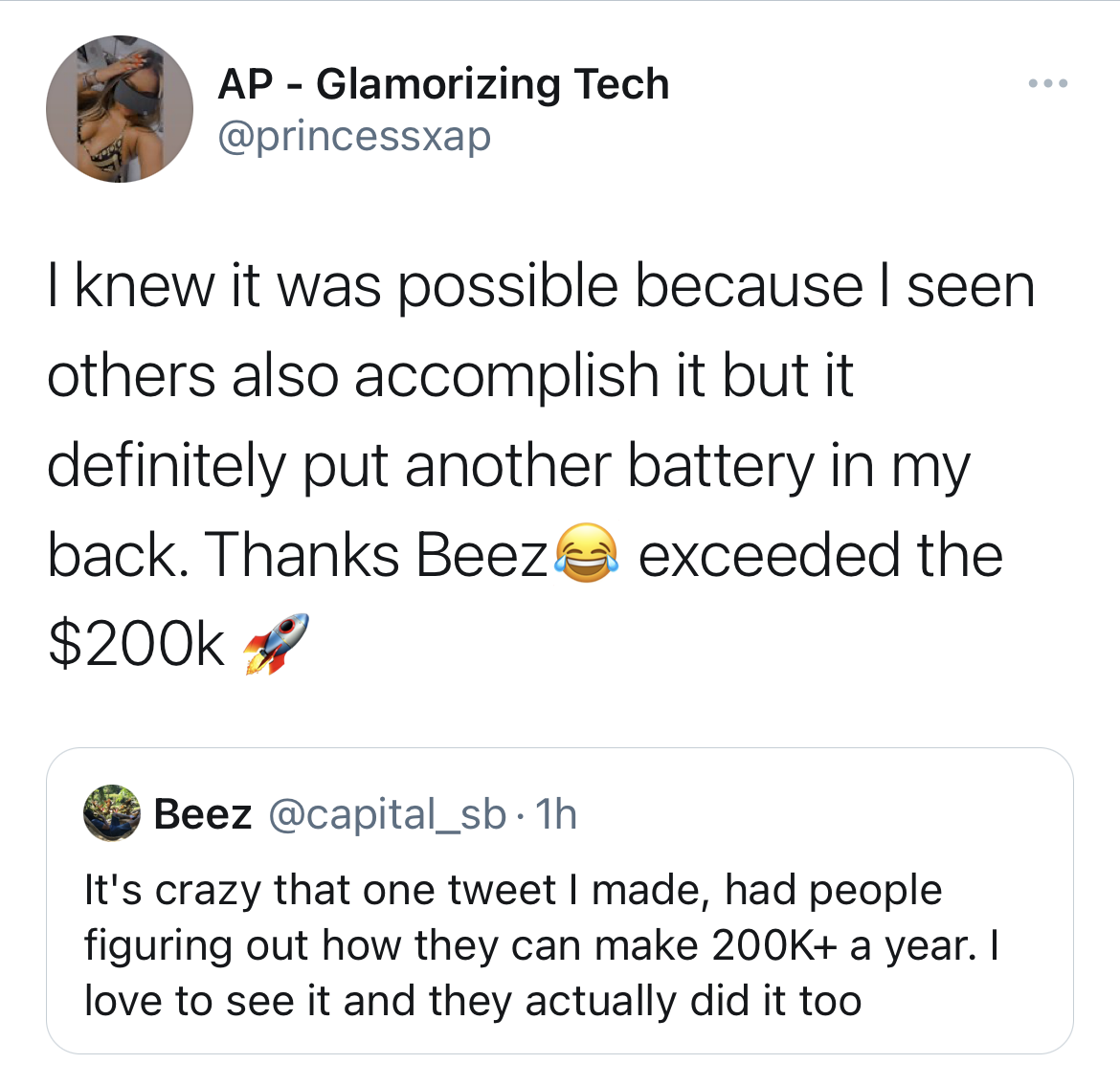
Task: Click the AP - Glamorizing Tech display name
Action: pos(443,84)
